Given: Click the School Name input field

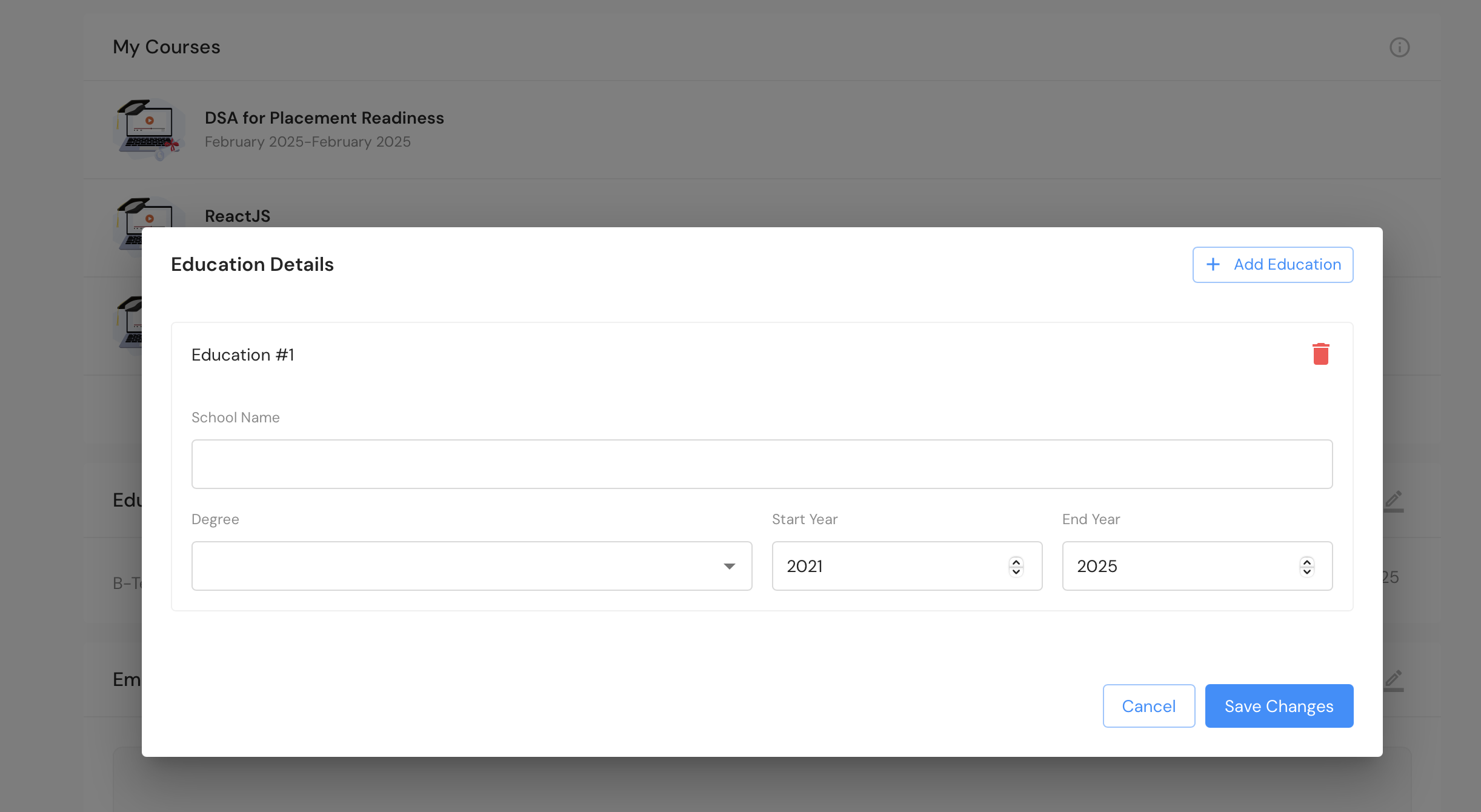Looking at the screenshot, I should pos(762,464).
